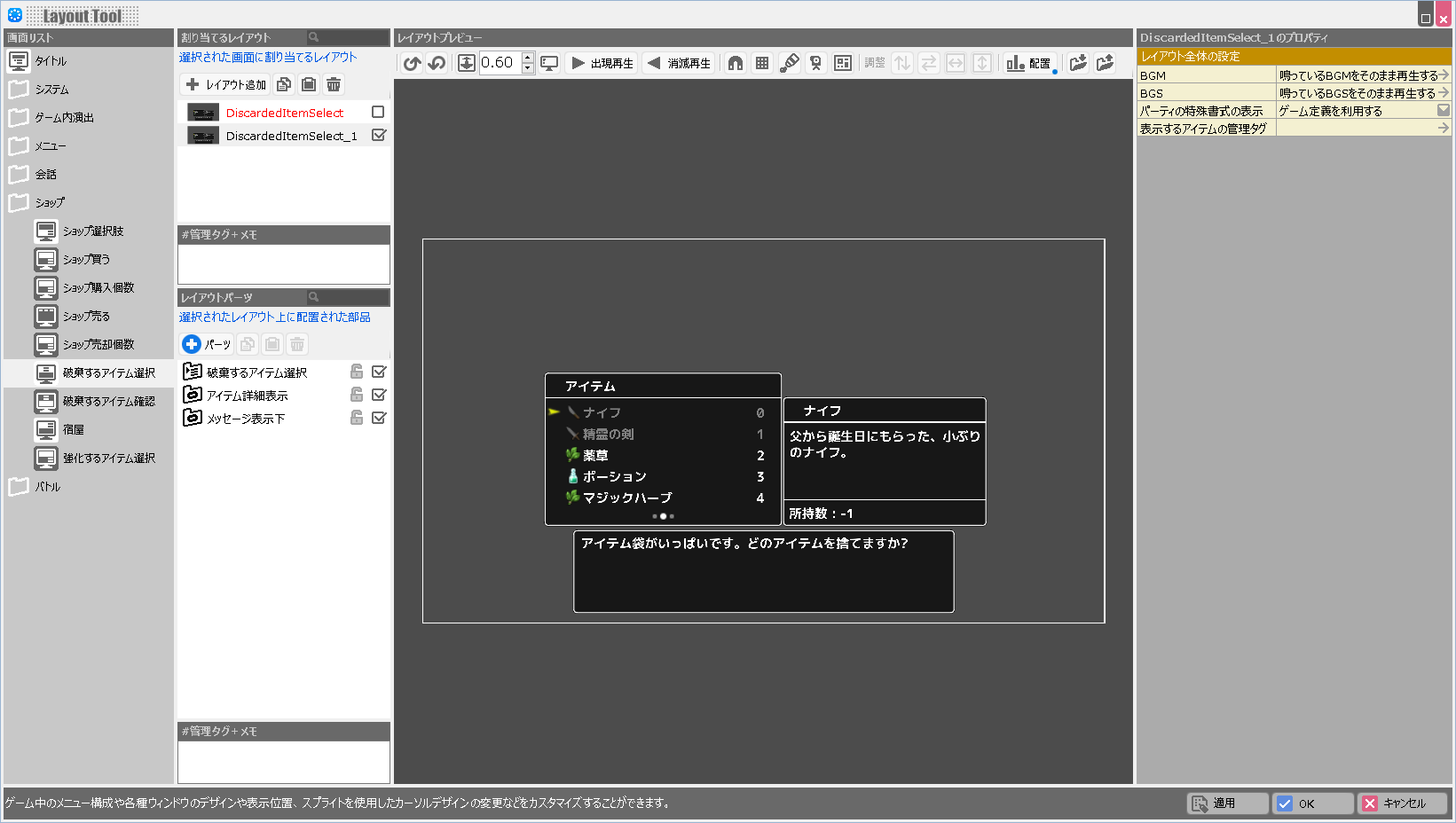This screenshot has width=1456, height=823.
Task: Click the monitor preview icon in toolbar
Action: [549, 63]
